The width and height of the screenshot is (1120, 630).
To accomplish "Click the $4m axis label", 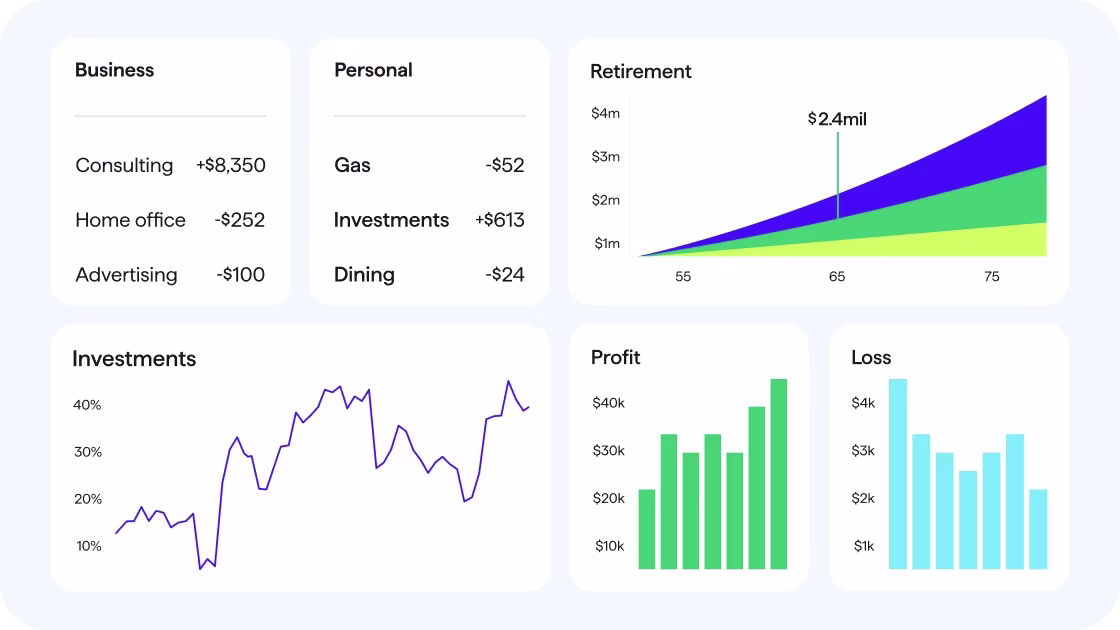I will tap(604, 113).
